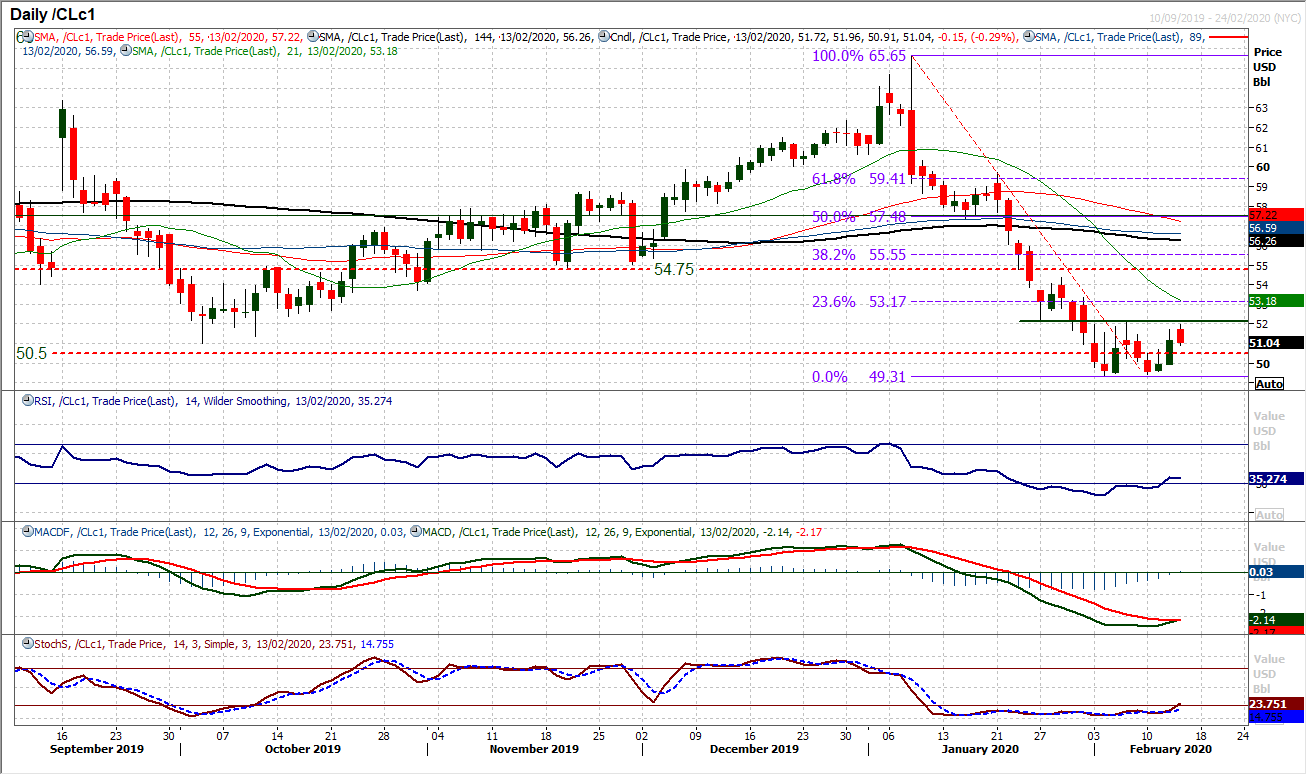Click the November 2019 time axis label

pos(535,749)
